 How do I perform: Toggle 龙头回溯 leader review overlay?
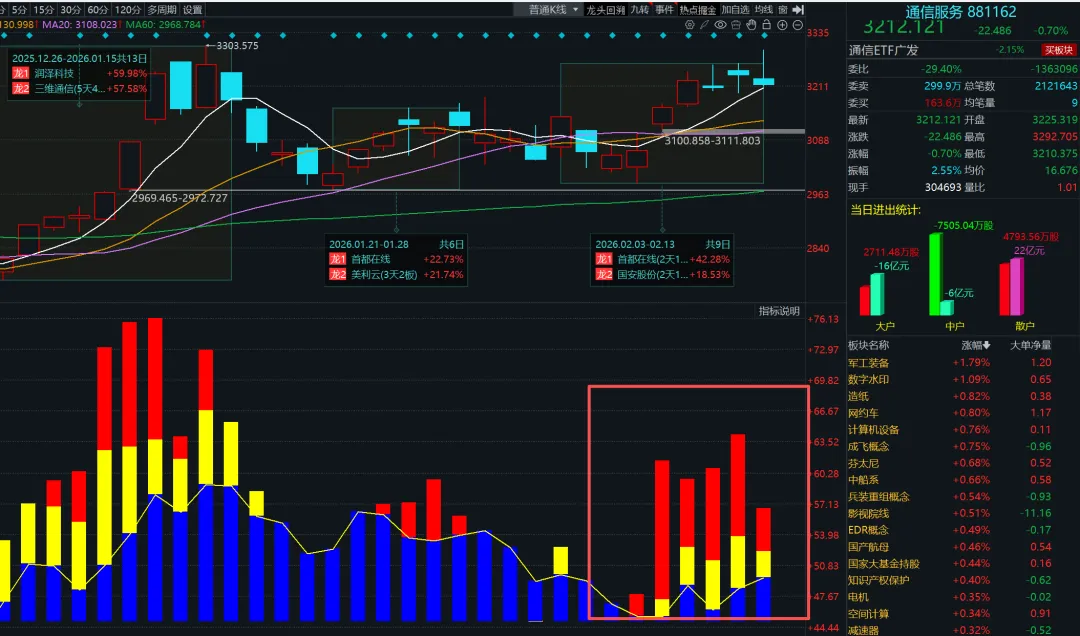[605, 10]
